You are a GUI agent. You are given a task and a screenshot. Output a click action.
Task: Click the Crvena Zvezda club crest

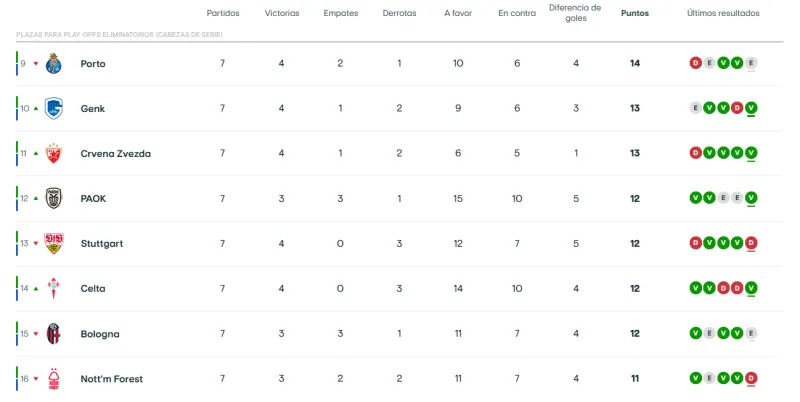tap(54, 153)
